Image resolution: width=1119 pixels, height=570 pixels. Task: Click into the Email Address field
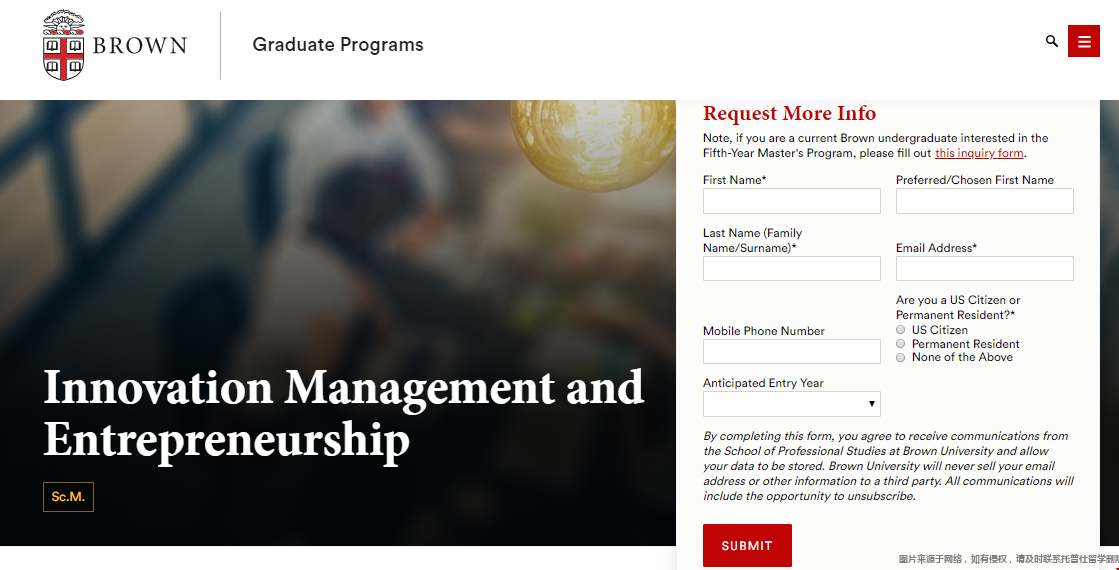(x=984, y=268)
